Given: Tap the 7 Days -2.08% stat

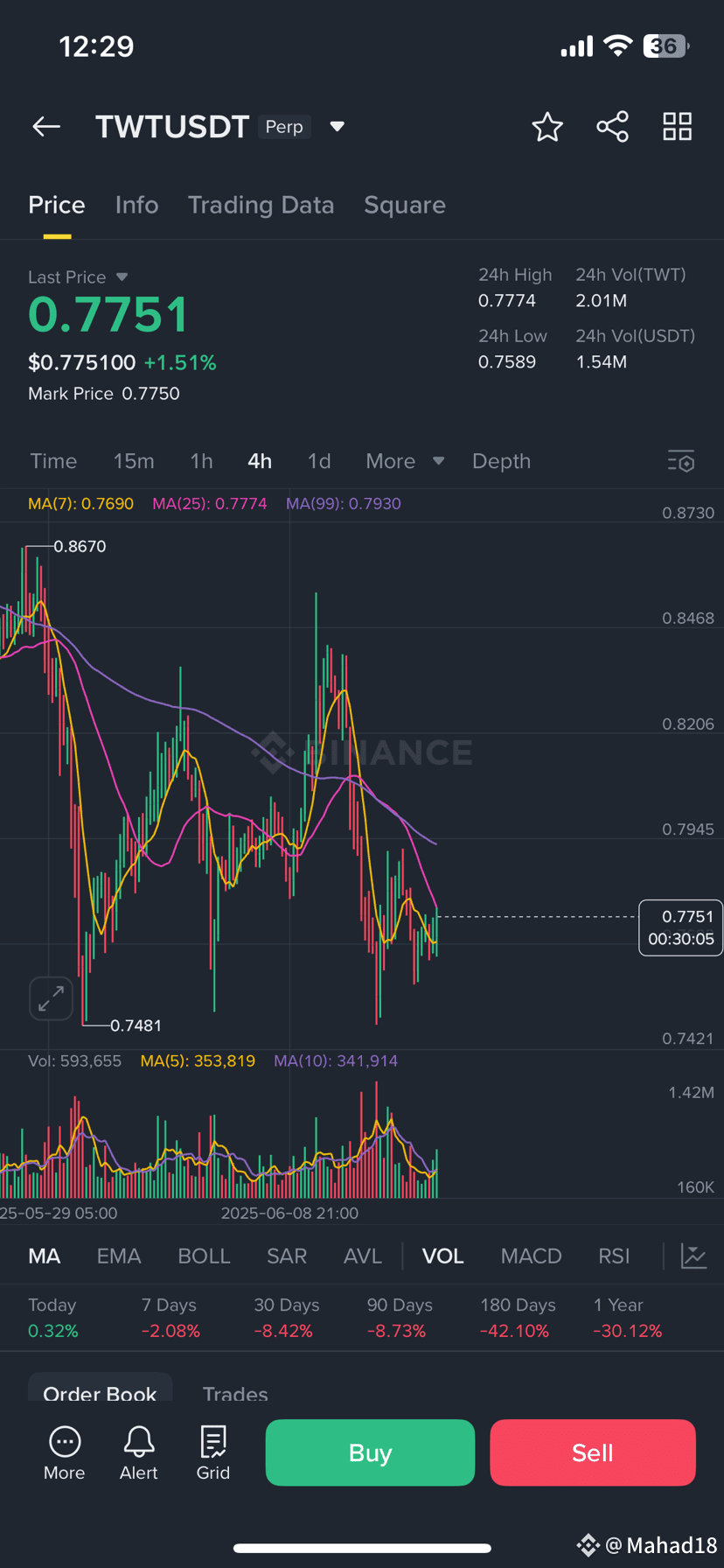Looking at the screenshot, I should pos(171,1318).
